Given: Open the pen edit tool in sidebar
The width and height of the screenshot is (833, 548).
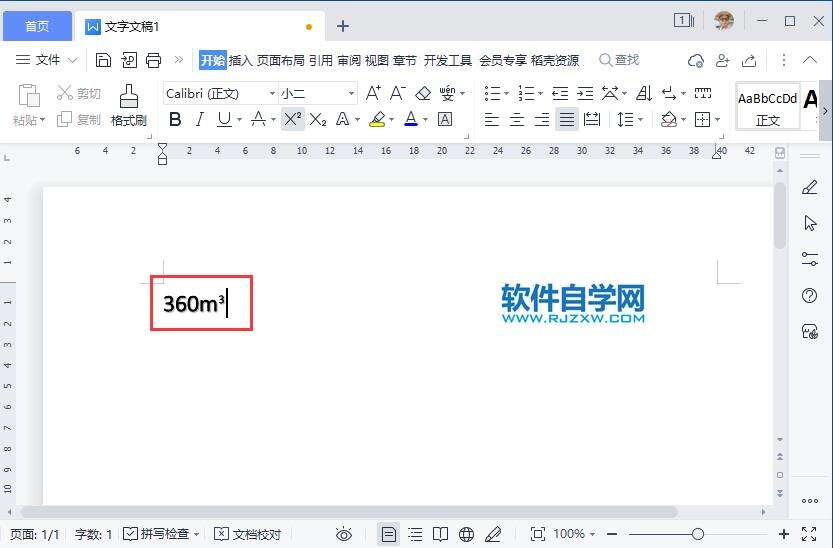Looking at the screenshot, I should click(x=810, y=187).
